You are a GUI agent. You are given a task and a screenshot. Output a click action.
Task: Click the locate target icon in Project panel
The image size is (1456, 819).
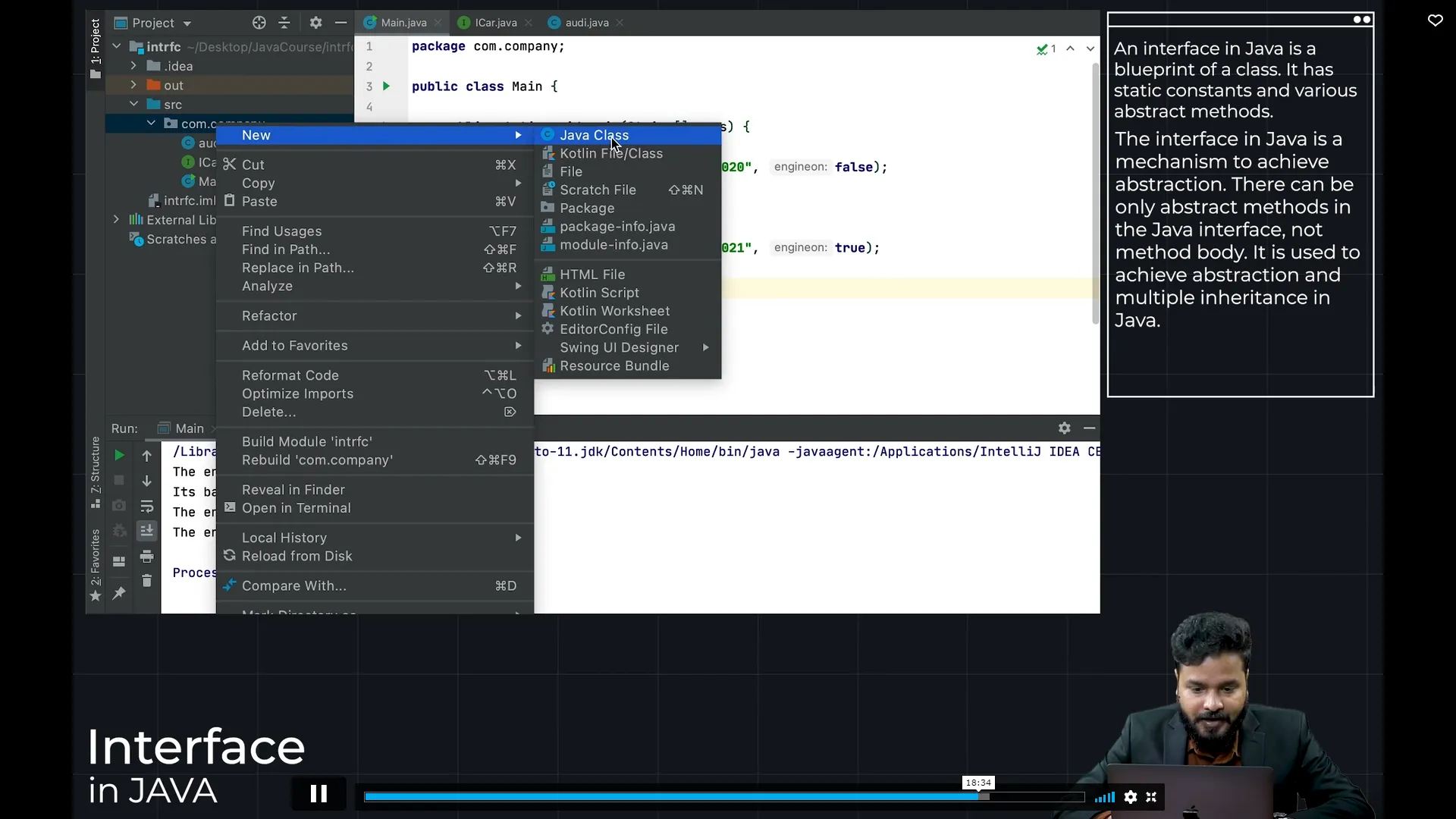pos(259,23)
